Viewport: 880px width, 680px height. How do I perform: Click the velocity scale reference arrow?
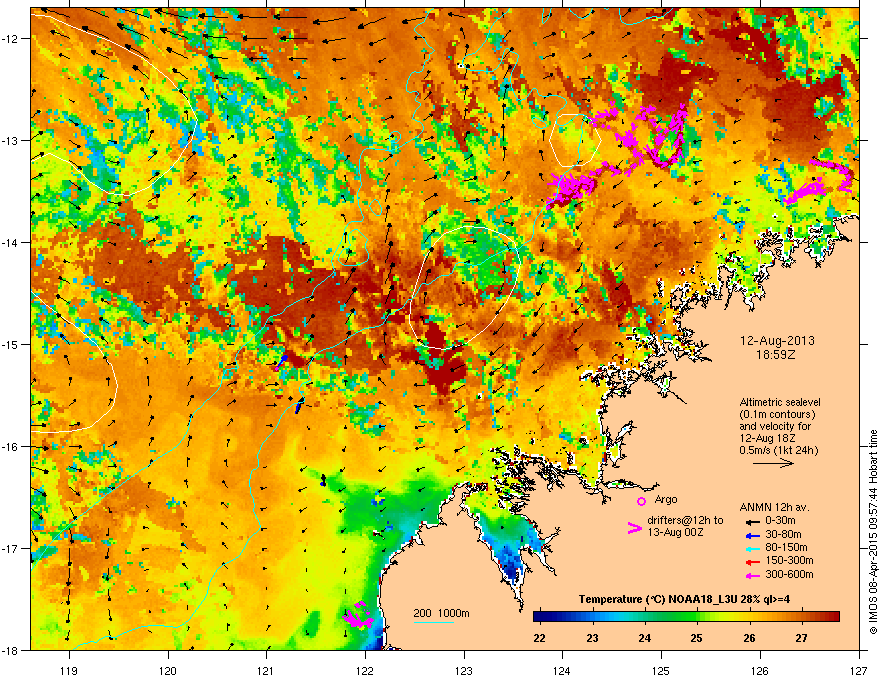(773, 463)
